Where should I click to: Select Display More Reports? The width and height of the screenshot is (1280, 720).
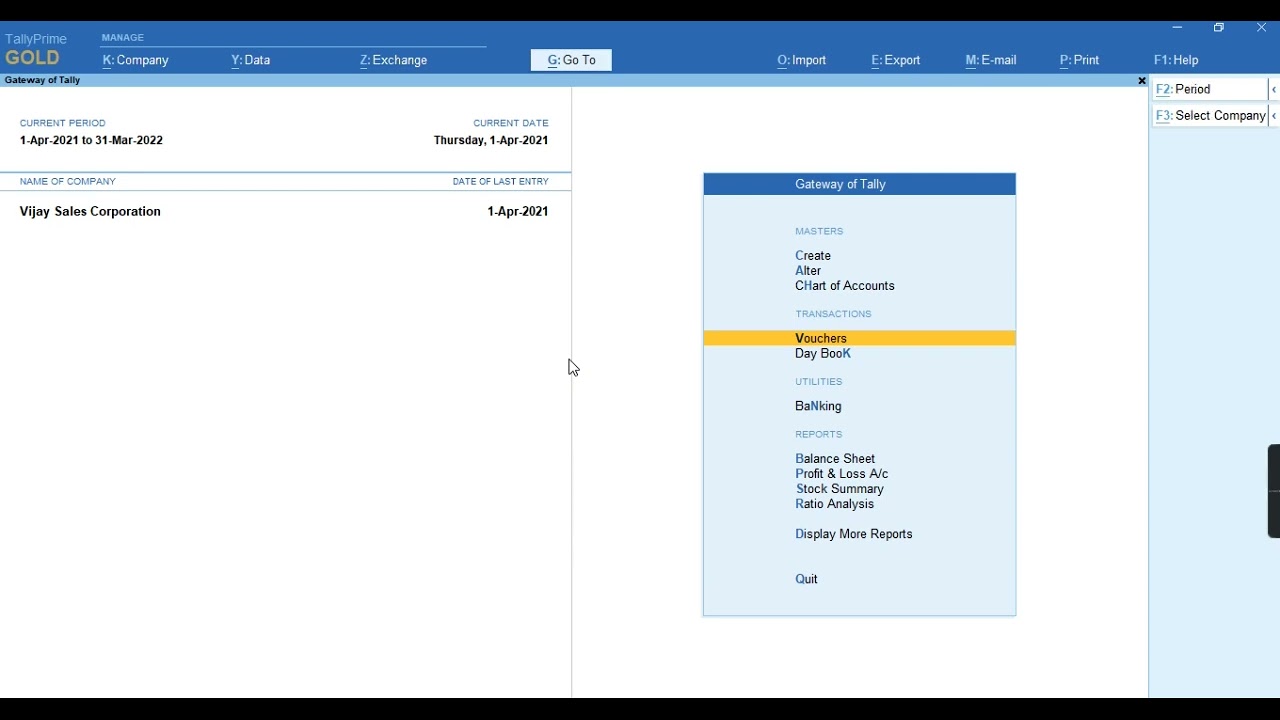[x=854, y=534]
